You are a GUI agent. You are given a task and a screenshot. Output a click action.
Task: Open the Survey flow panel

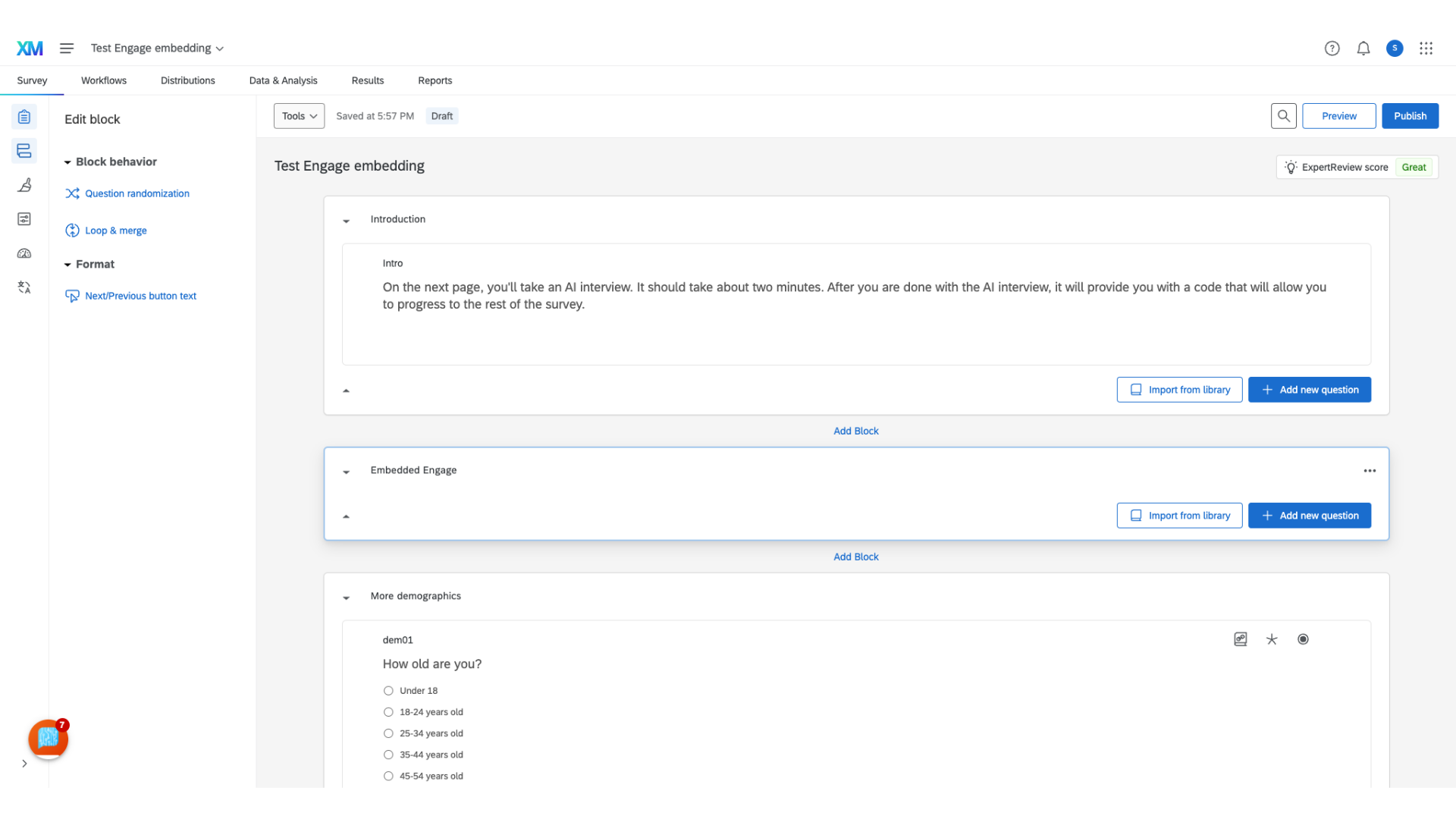tap(24, 151)
